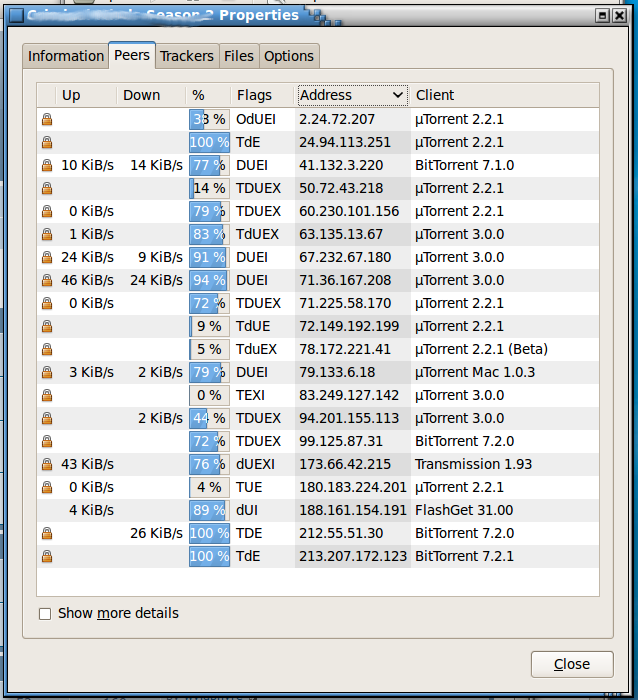Switch to the Options tab
The image size is (638, 700).
(x=289, y=56)
